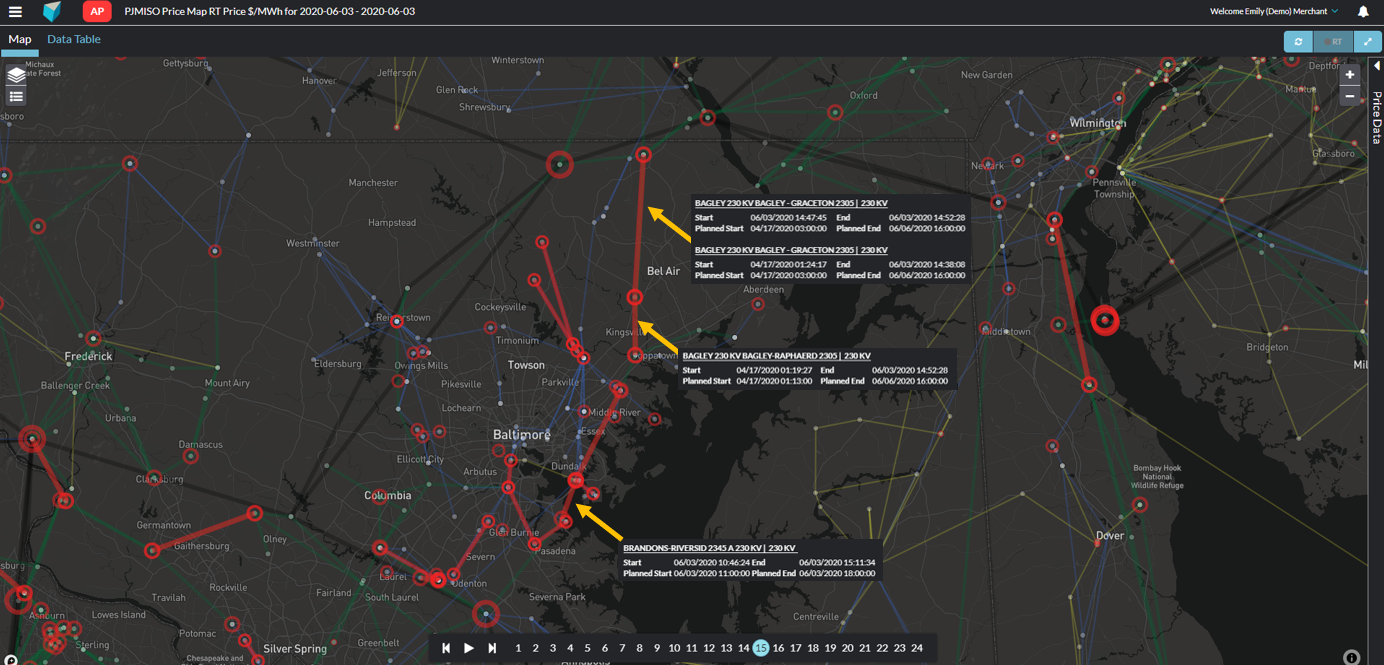Expand the Price Data side panel
The height and width of the screenshot is (665, 1384).
tap(1376, 67)
